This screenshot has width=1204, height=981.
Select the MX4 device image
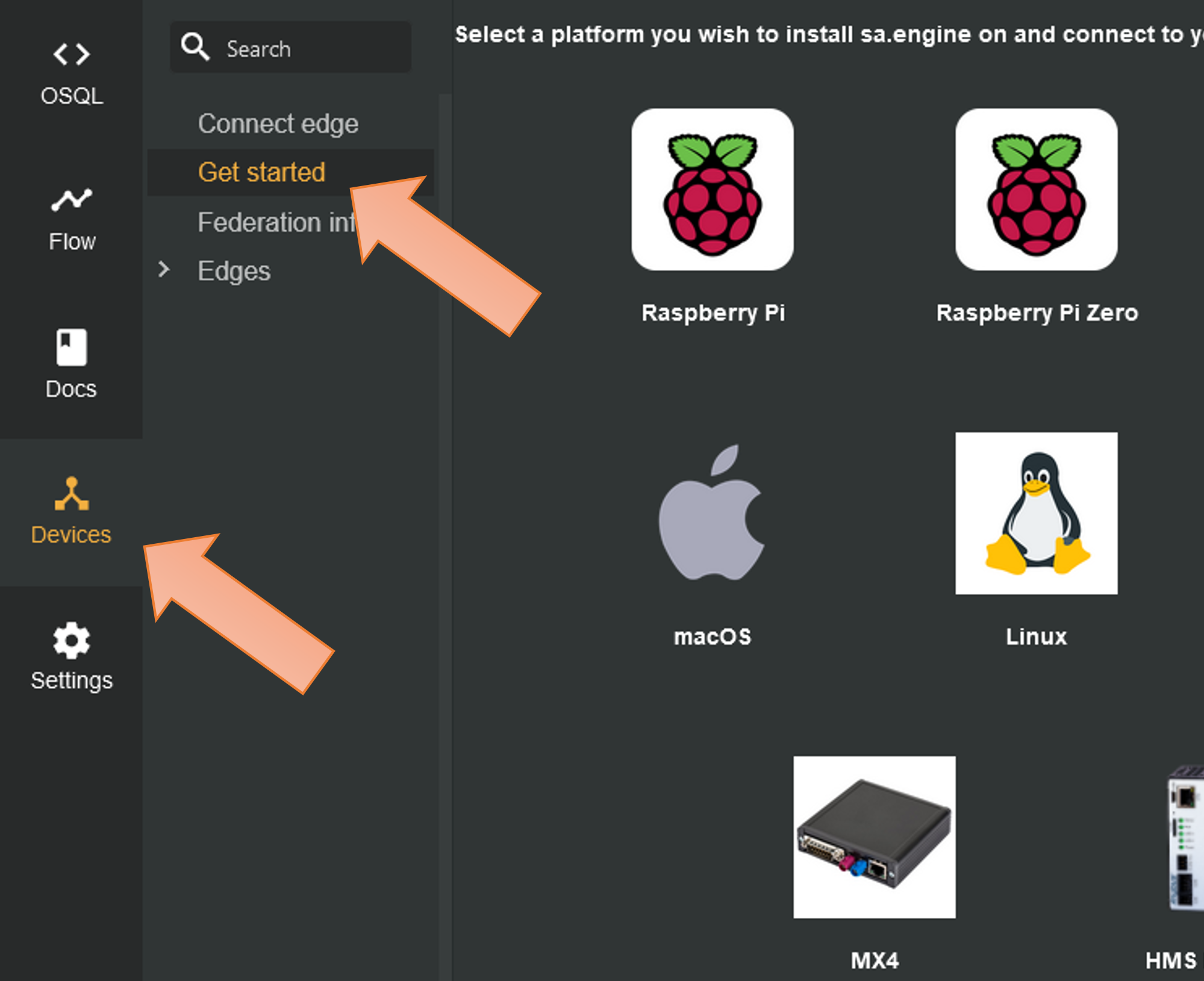875,837
